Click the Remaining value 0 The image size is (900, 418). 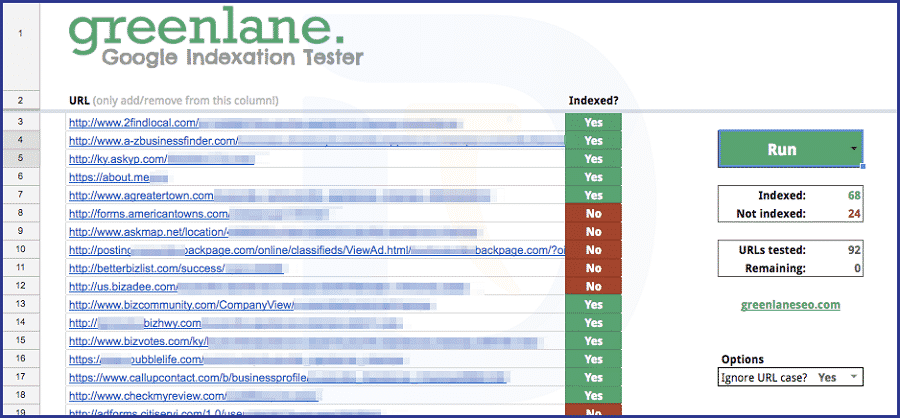pos(858,268)
